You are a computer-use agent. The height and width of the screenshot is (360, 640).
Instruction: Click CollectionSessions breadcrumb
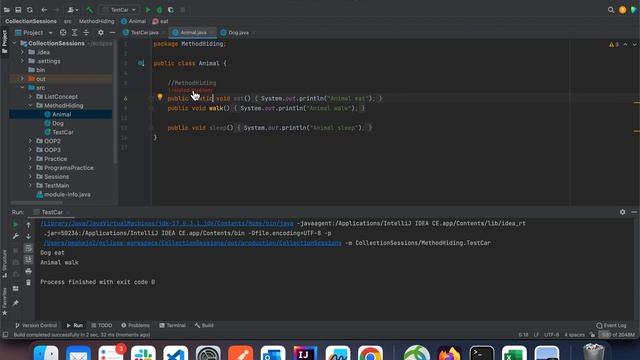(x=31, y=21)
